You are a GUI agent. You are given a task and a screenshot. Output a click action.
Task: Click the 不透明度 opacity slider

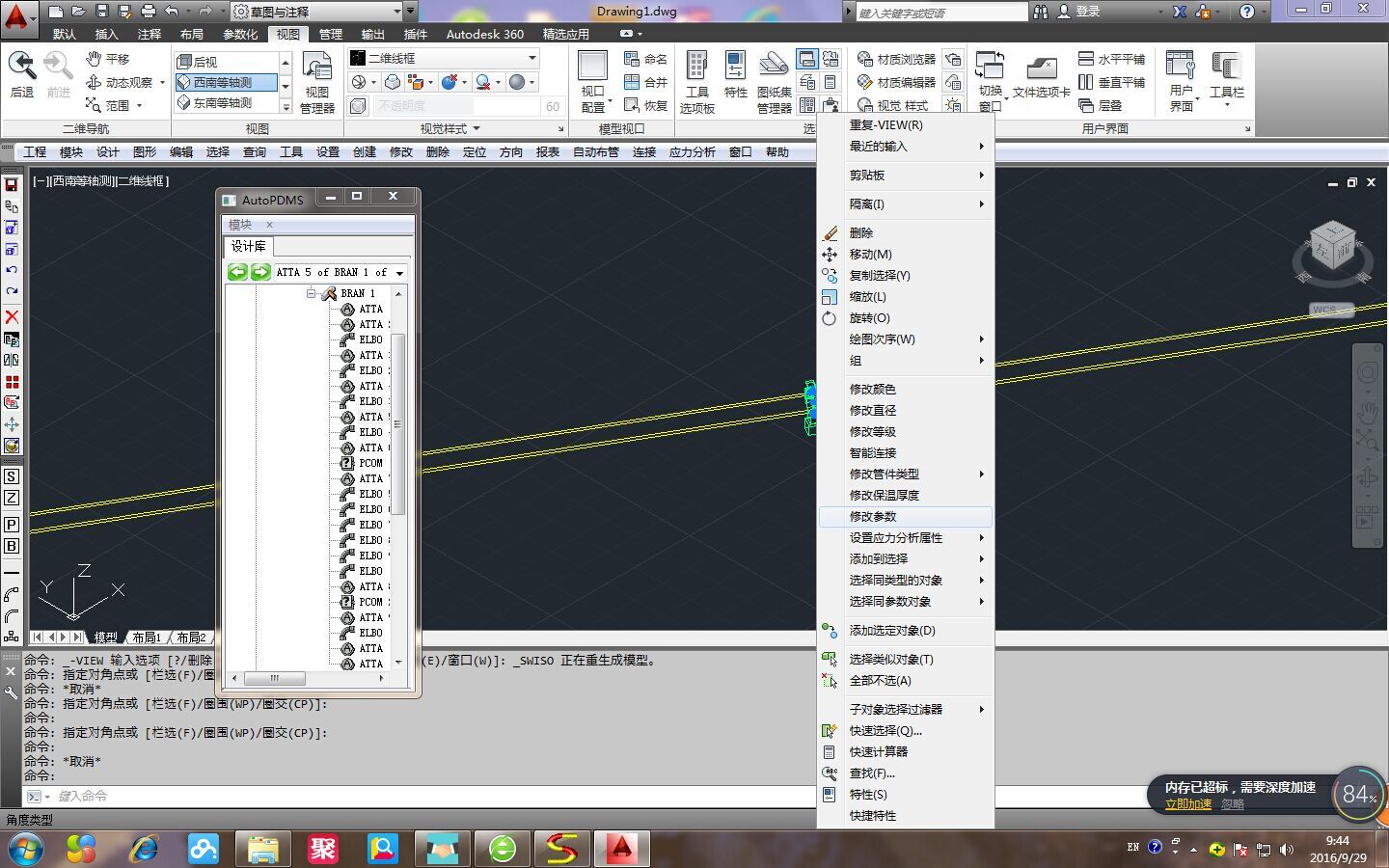pos(456,106)
